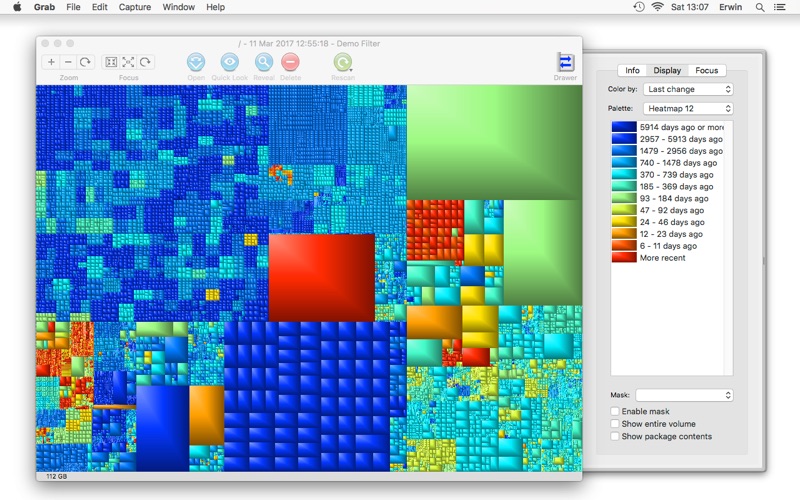This screenshot has width=800, height=500.
Task: Select the 47 - 92 days ago swatch
Action: click(x=624, y=210)
